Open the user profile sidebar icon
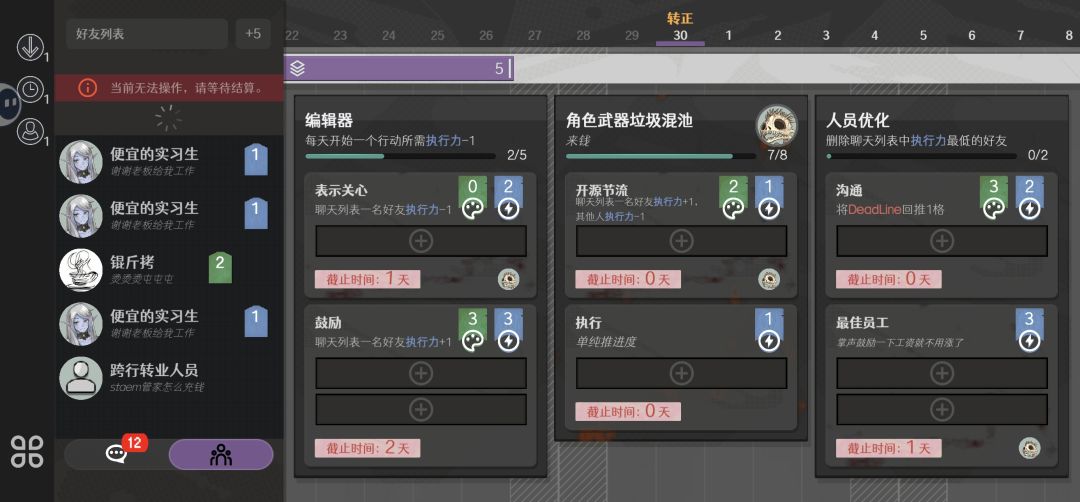 click(x=30, y=132)
